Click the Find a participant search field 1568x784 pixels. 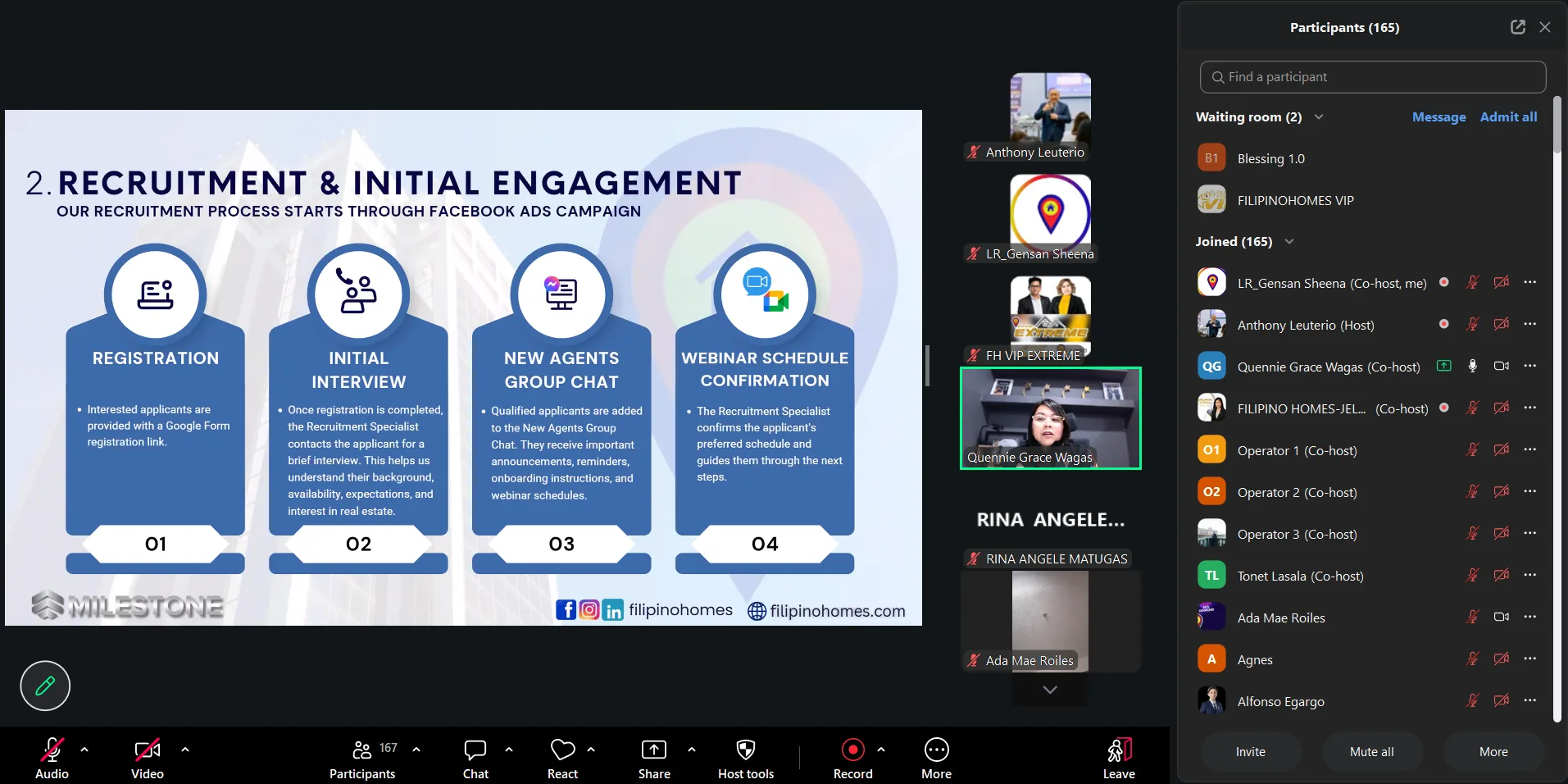pyautogui.click(x=1373, y=77)
